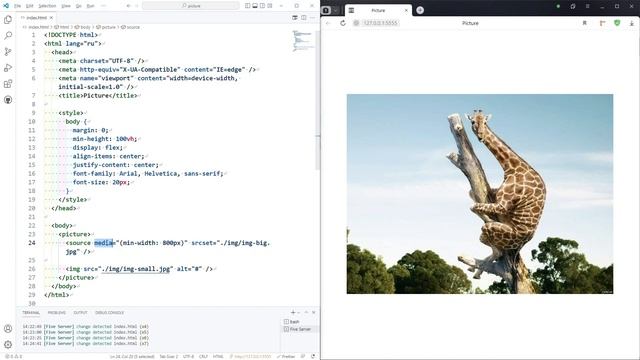The height and width of the screenshot is (360, 640).
Task: Click the picture breadcrumb
Action: [106, 27]
